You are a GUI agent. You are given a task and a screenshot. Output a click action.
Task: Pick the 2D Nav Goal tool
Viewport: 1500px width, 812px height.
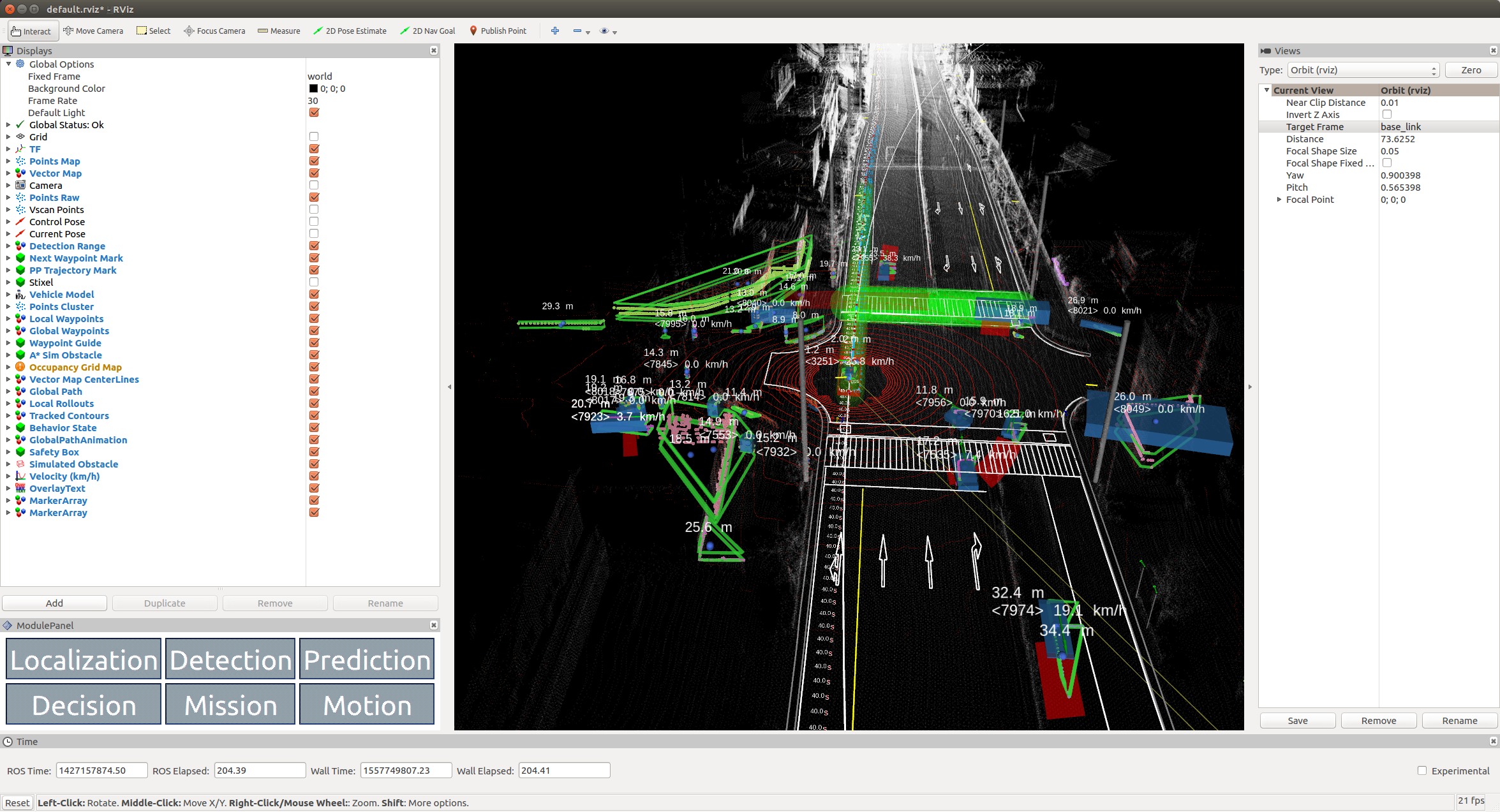click(x=427, y=31)
